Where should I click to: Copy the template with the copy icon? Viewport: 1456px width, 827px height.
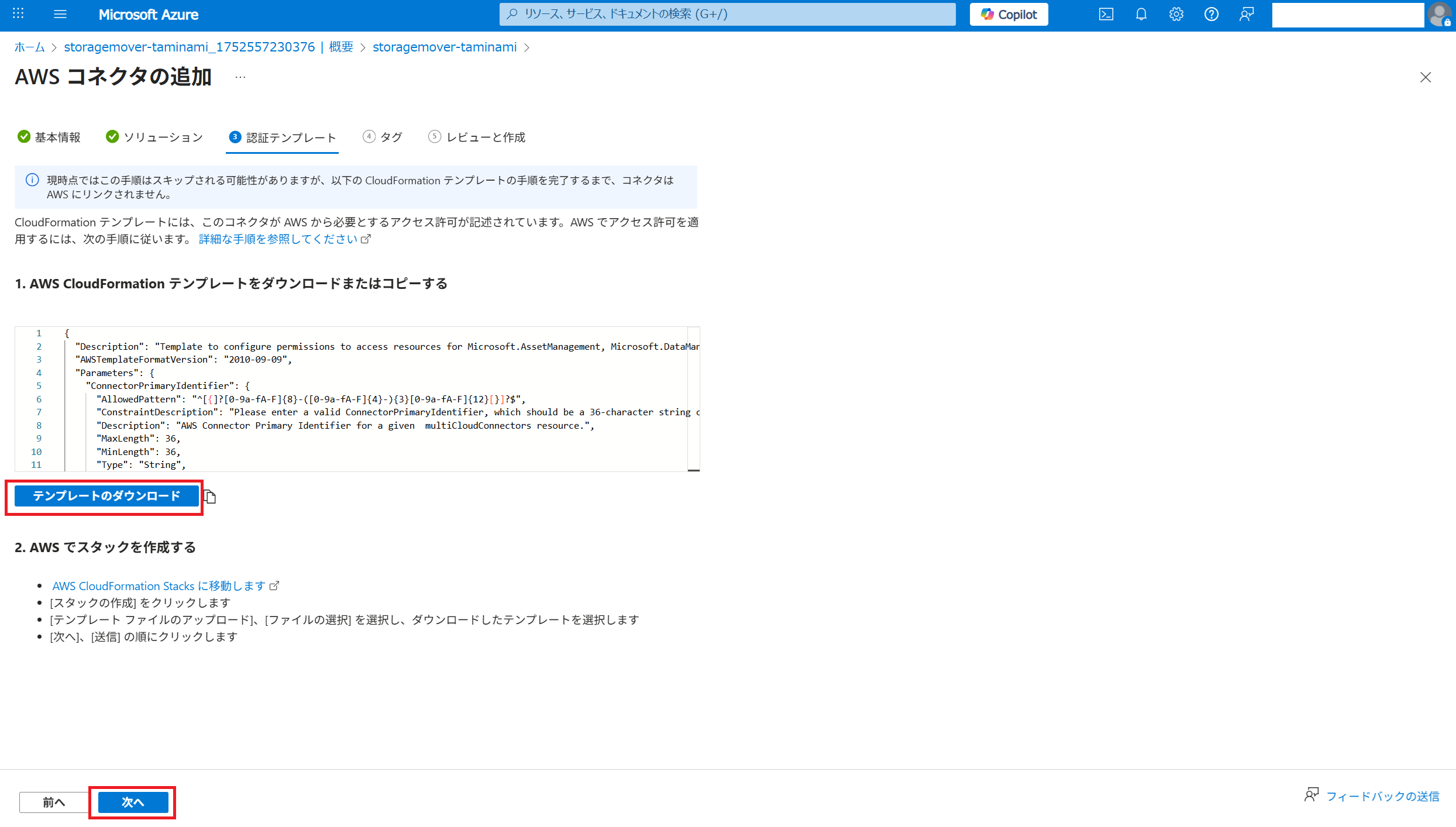[210, 497]
